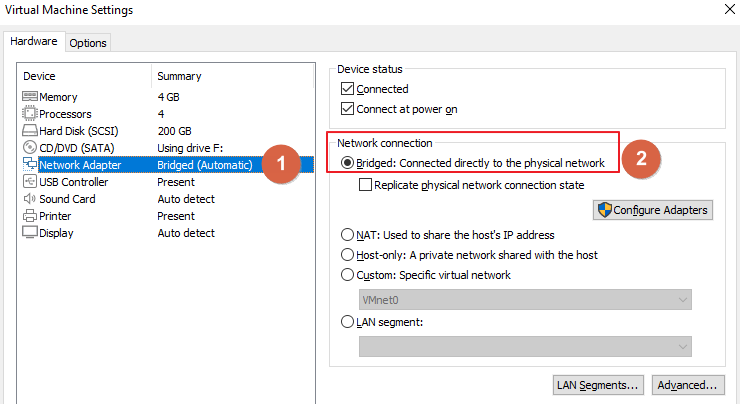Image resolution: width=740 pixels, height=404 pixels.
Task: Open the VMnet0 dropdown list
Action: pyautogui.click(x=525, y=300)
